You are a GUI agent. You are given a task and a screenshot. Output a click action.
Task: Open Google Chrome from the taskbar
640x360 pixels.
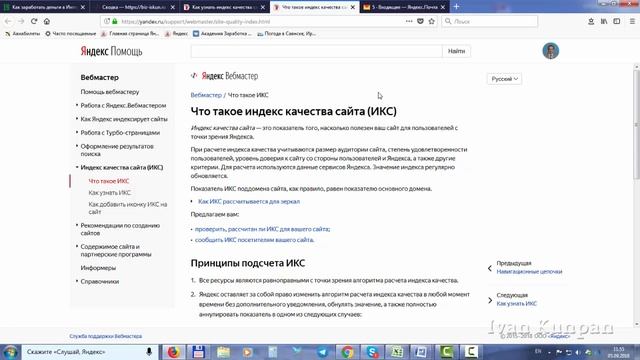pos(347,352)
